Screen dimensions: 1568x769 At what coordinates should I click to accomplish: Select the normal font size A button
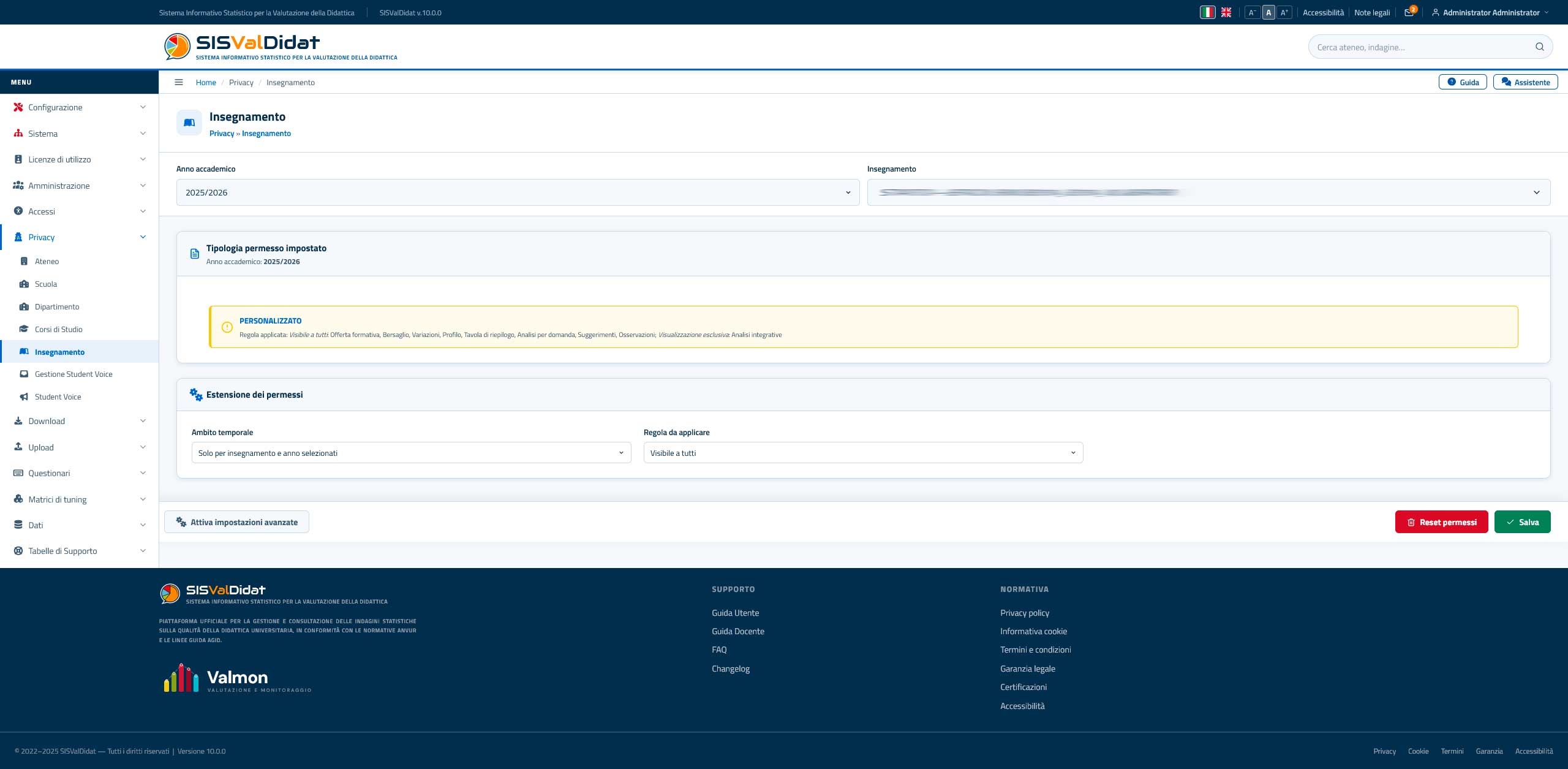click(x=1268, y=12)
